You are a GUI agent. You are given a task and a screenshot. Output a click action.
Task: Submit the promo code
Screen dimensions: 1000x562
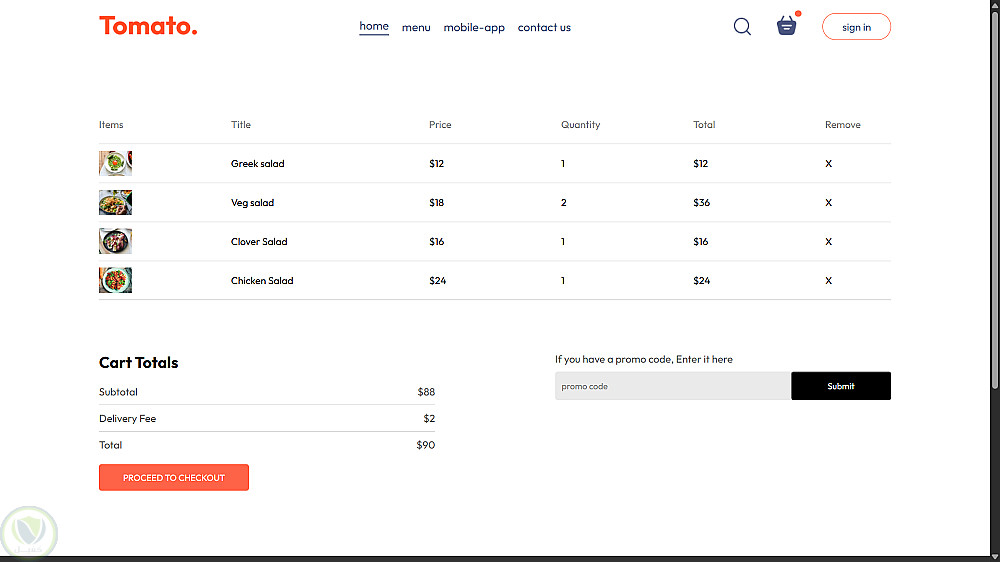(x=840, y=386)
